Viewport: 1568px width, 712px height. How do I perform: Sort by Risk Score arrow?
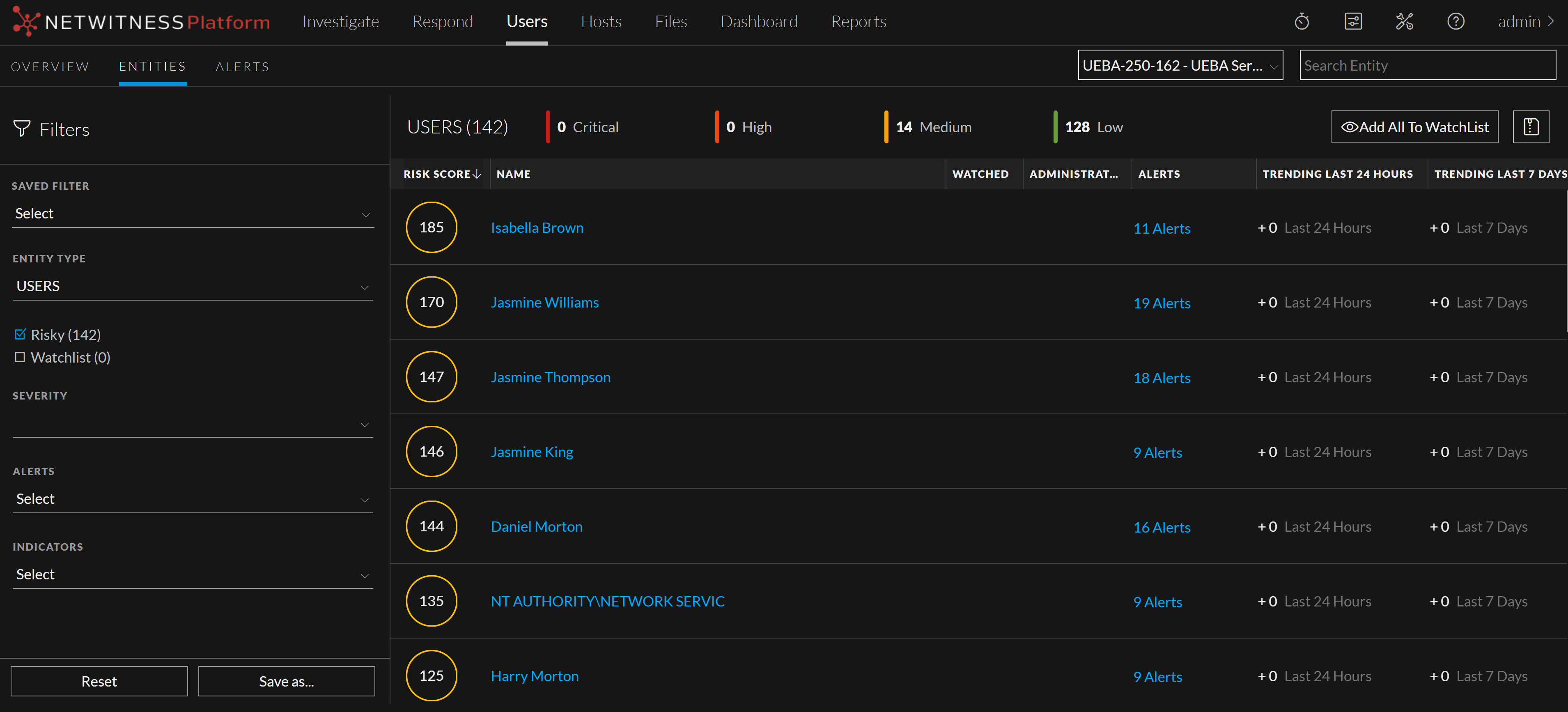coord(477,174)
